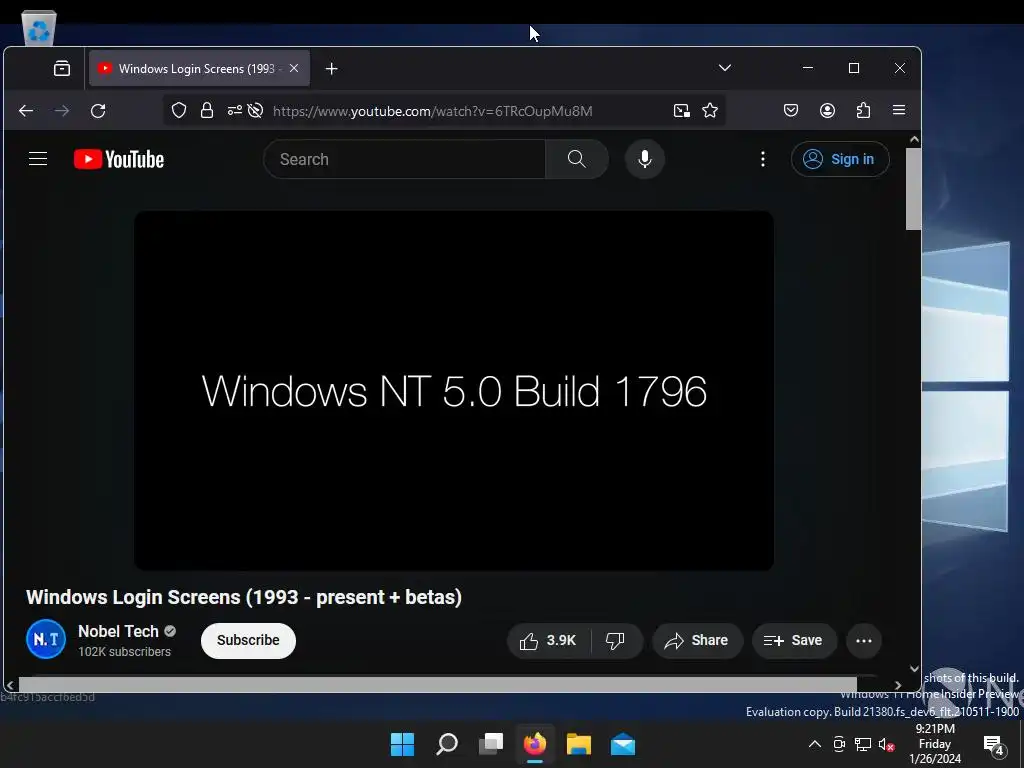Click the video title text
This screenshot has width=1024, height=768.
[x=244, y=597]
